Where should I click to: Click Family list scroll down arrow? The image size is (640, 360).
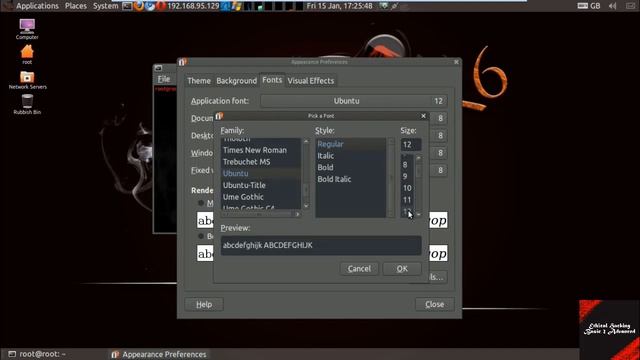(306, 206)
